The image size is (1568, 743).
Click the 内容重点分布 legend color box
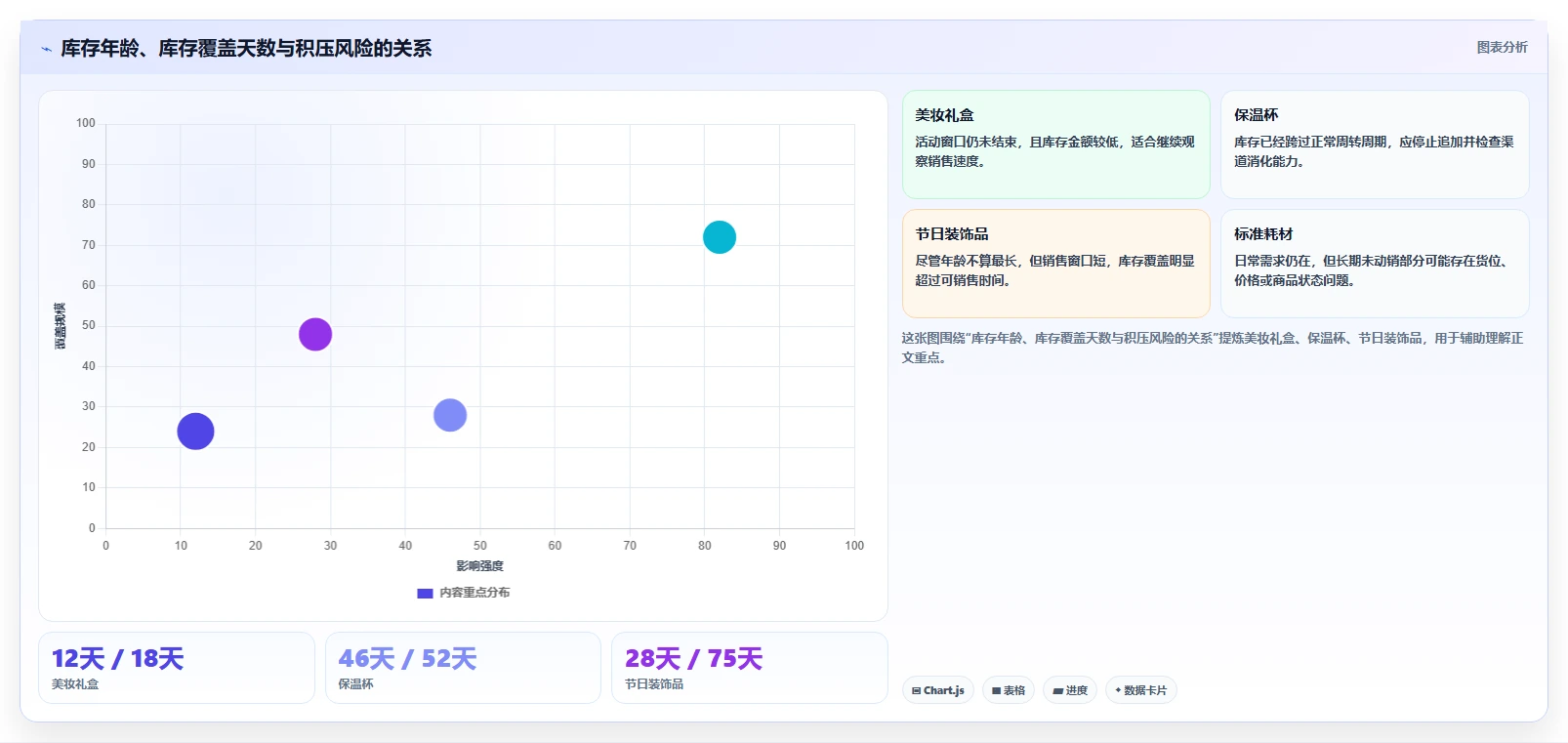[425, 593]
